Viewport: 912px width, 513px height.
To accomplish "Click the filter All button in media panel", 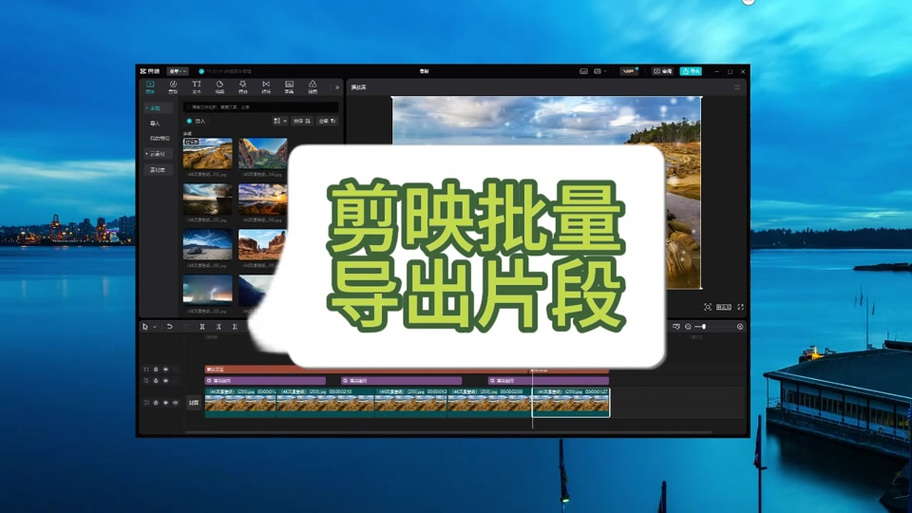I will 327,121.
